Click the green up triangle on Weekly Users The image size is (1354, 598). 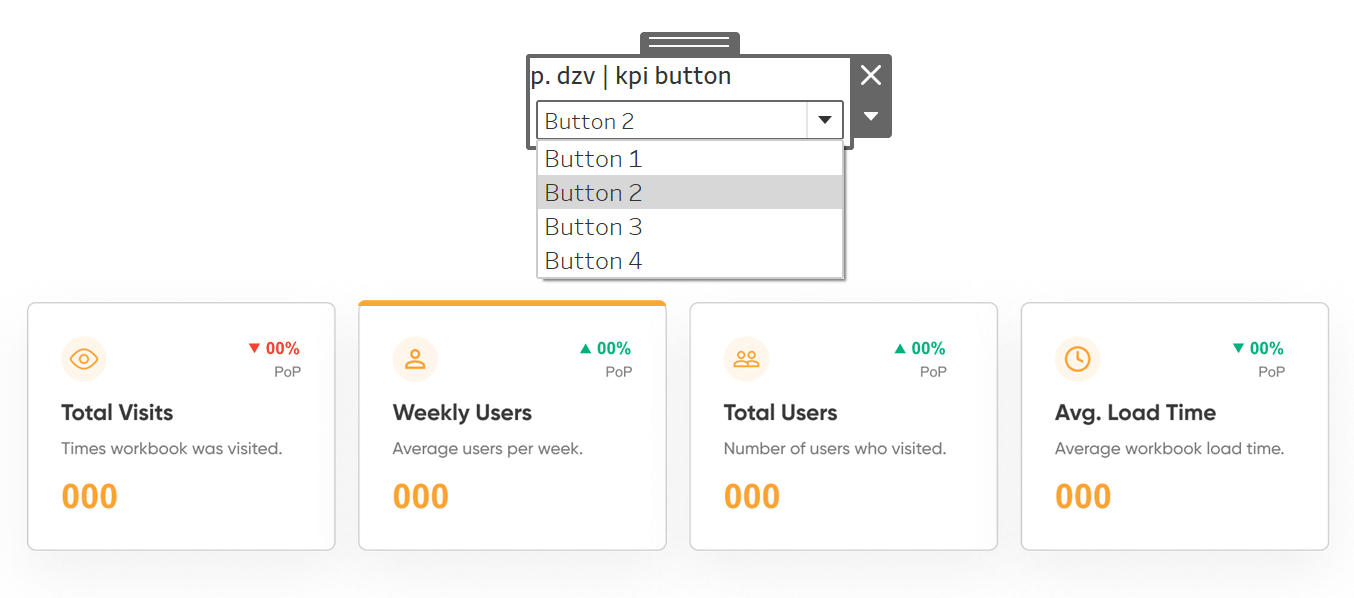pyautogui.click(x=586, y=348)
